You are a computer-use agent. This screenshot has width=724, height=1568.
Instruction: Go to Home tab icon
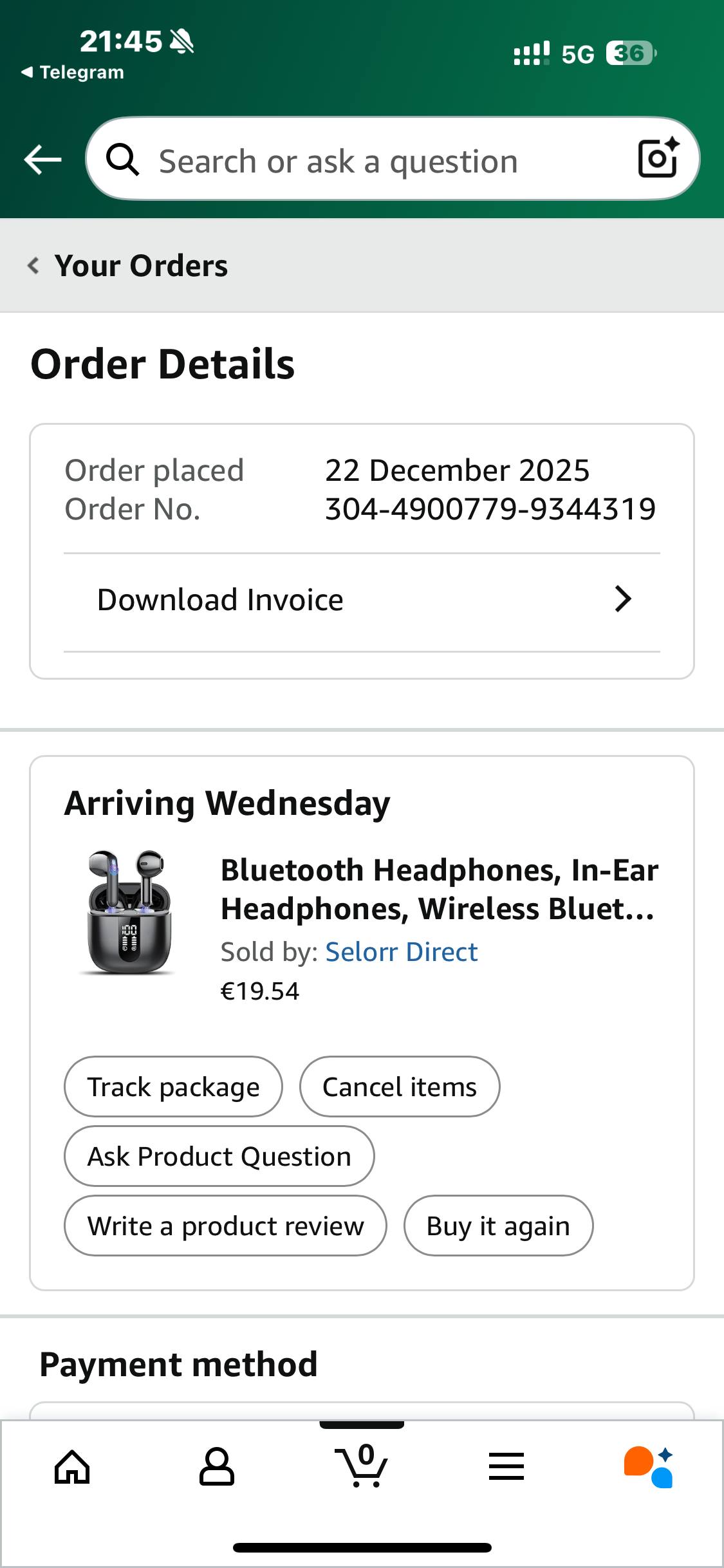coord(72,1468)
